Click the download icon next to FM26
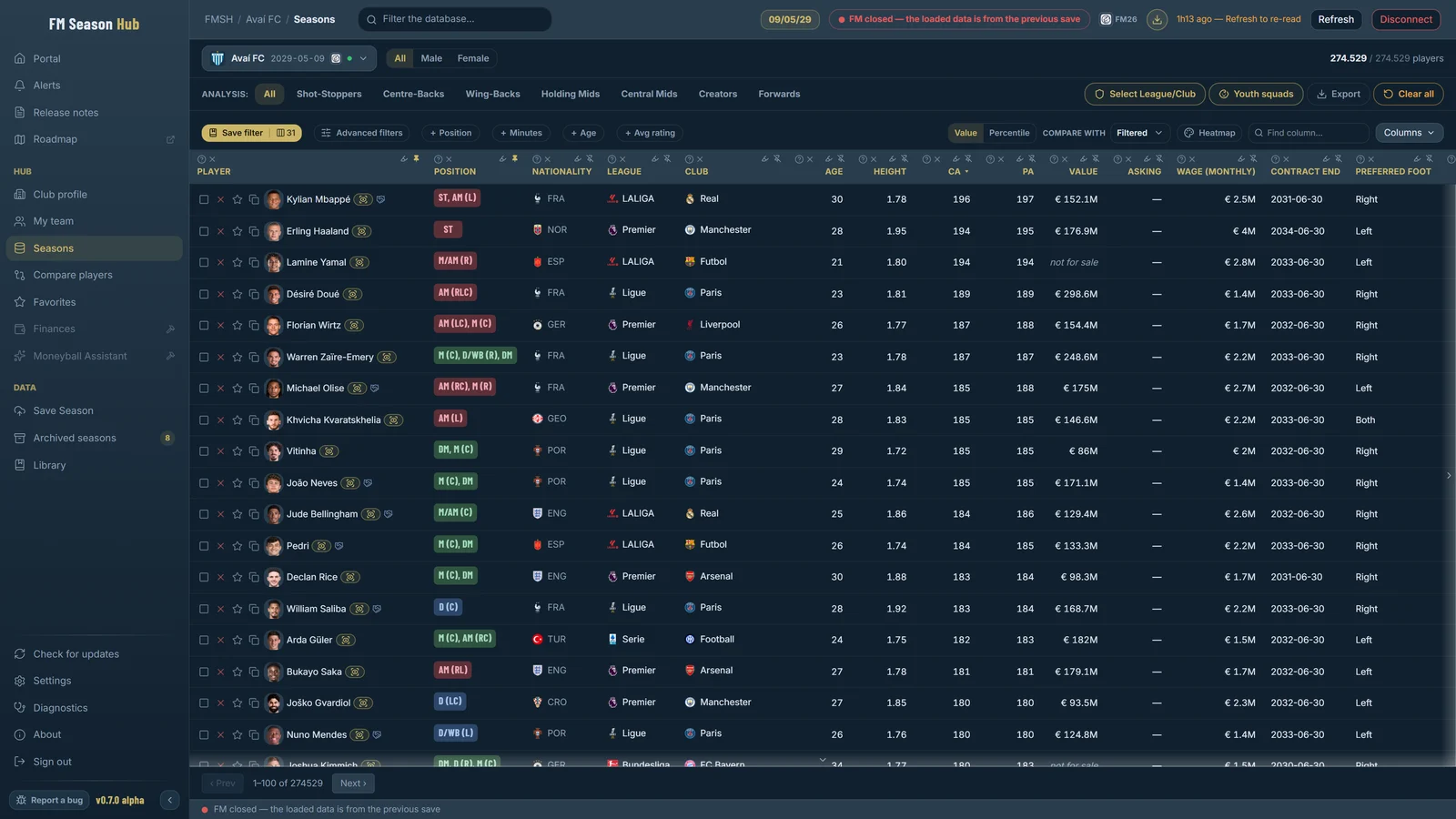The width and height of the screenshot is (1456, 819). tap(1157, 19)
